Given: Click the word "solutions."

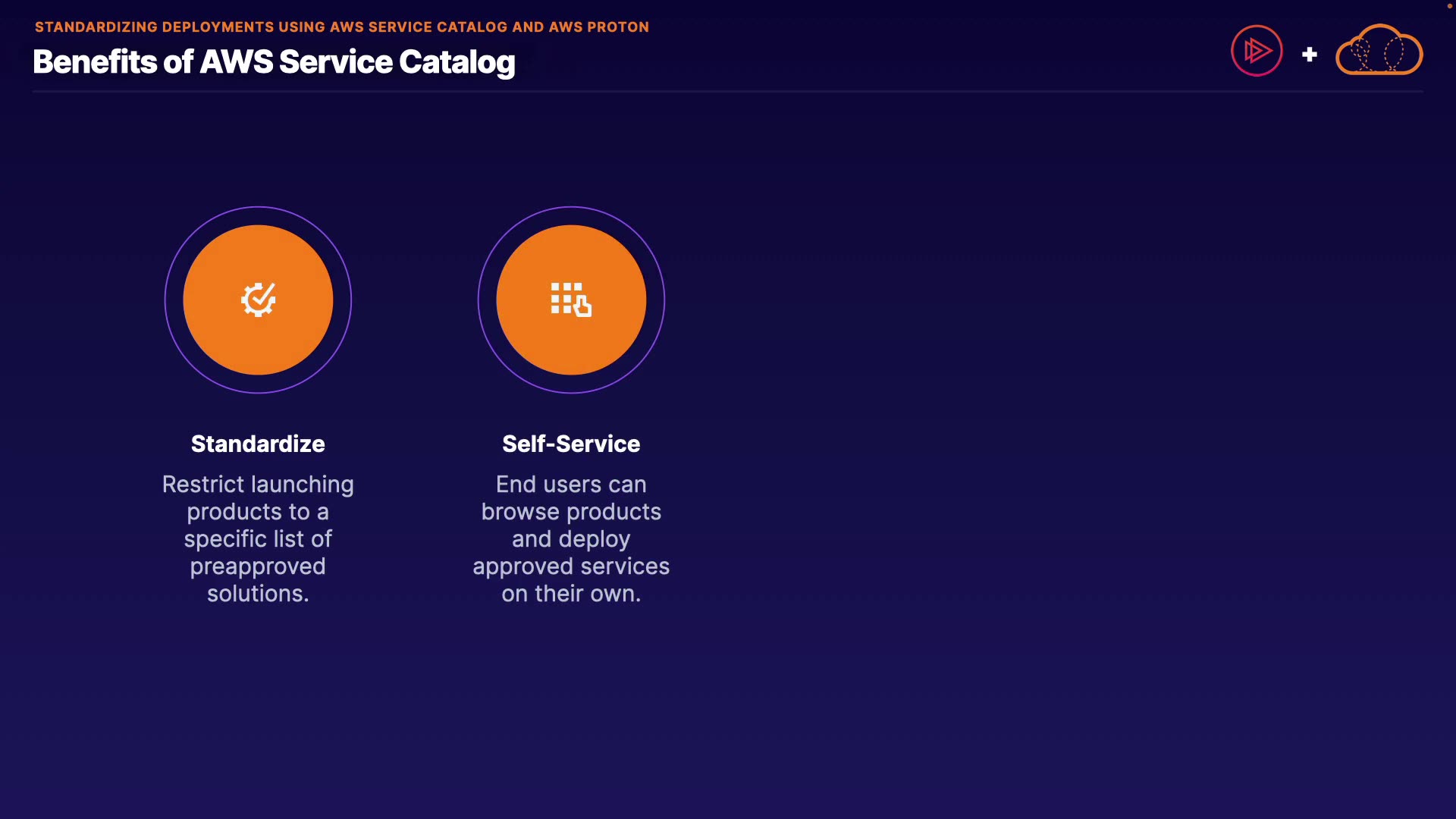Looking at the screenshot, I should 258,594.
